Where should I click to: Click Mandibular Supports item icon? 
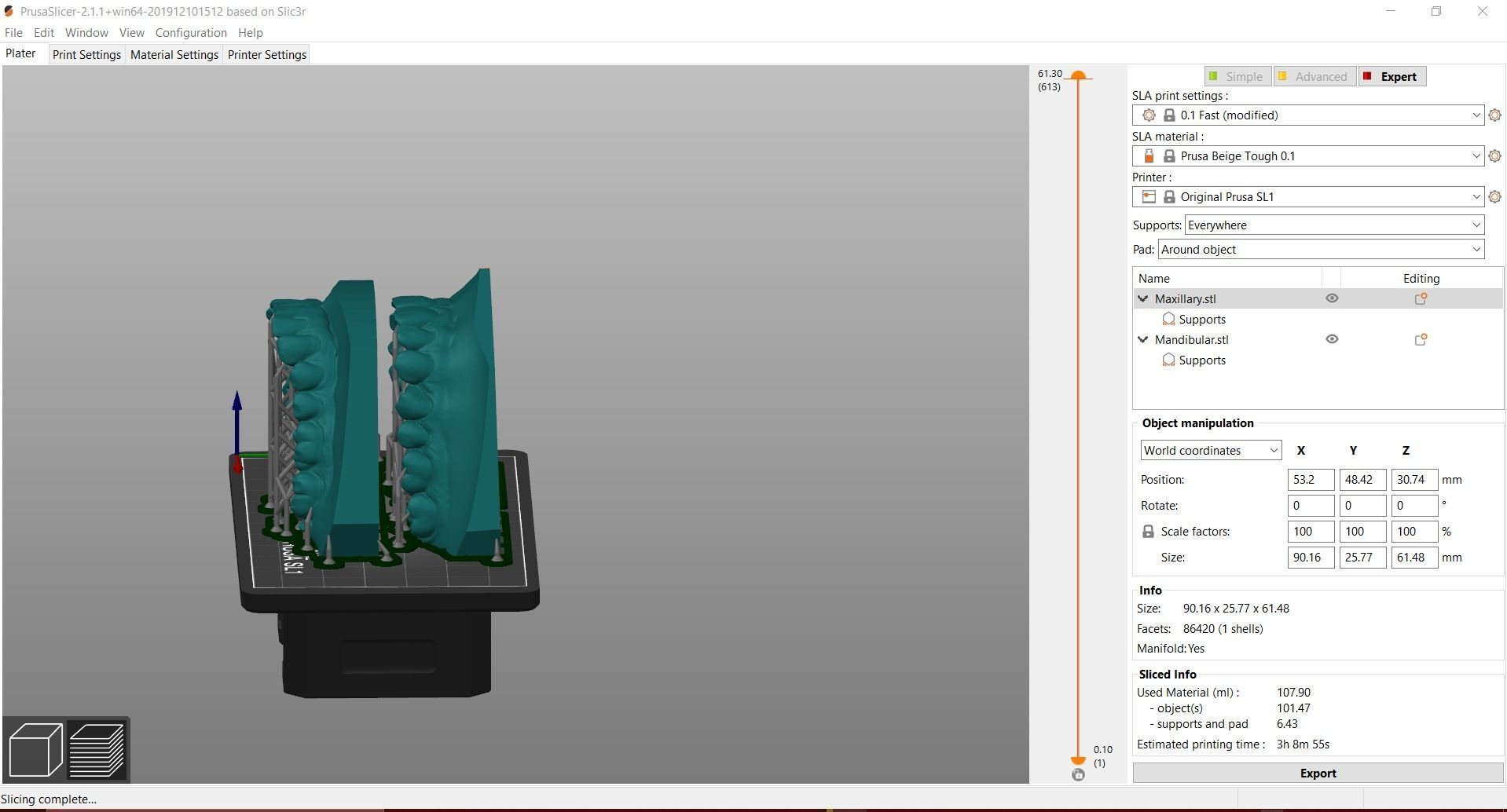1168,360
